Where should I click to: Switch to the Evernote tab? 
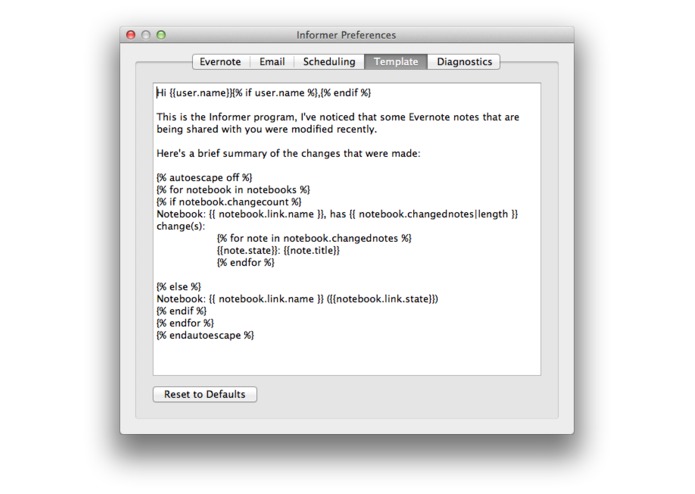coord(220,62)
